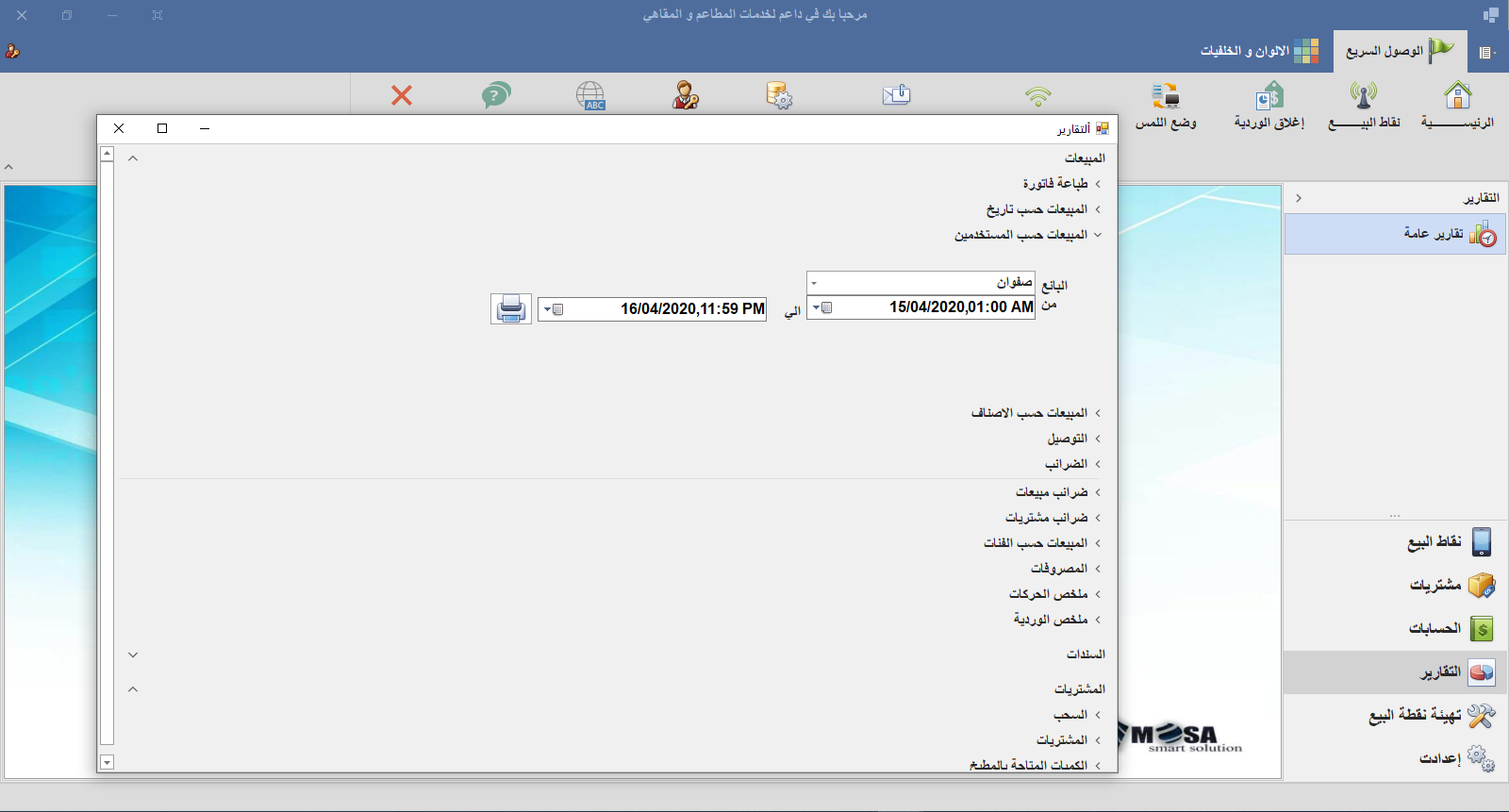The width and height of the screenshot is (1509, 812).
Task: Switch to colors and backgrounds (الالوان و الخلفيات) tab
Action: [x=1258, y=51]
